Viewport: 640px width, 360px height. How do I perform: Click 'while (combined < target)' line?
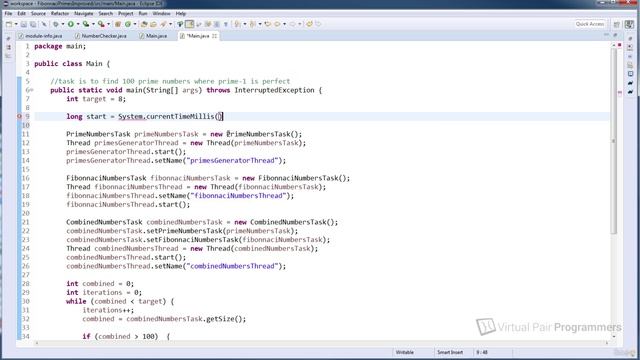[x=120, y=301]
